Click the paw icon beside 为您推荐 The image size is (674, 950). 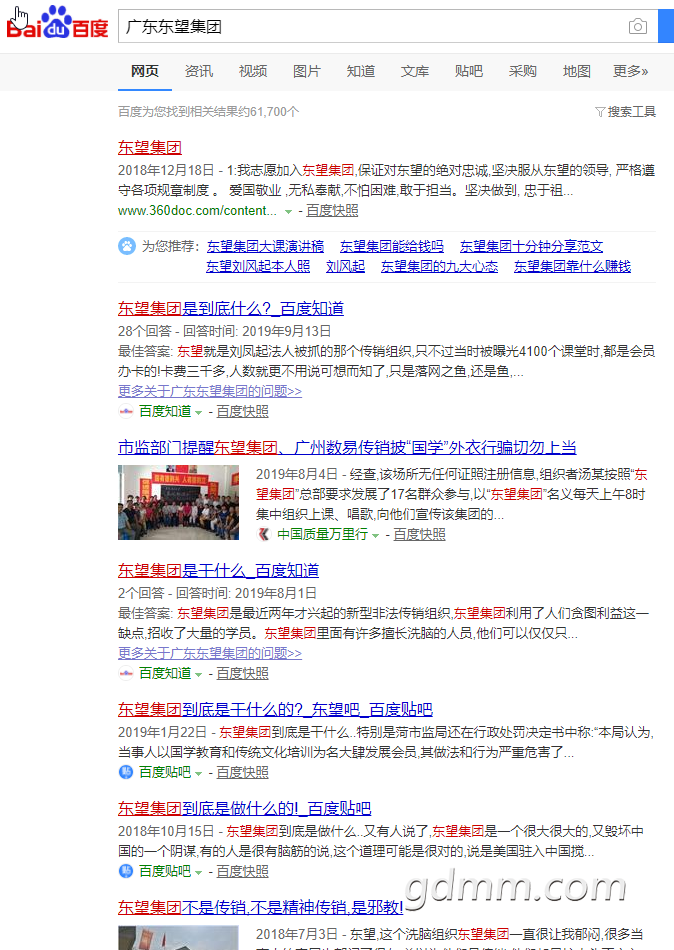(x=127, y=247)
